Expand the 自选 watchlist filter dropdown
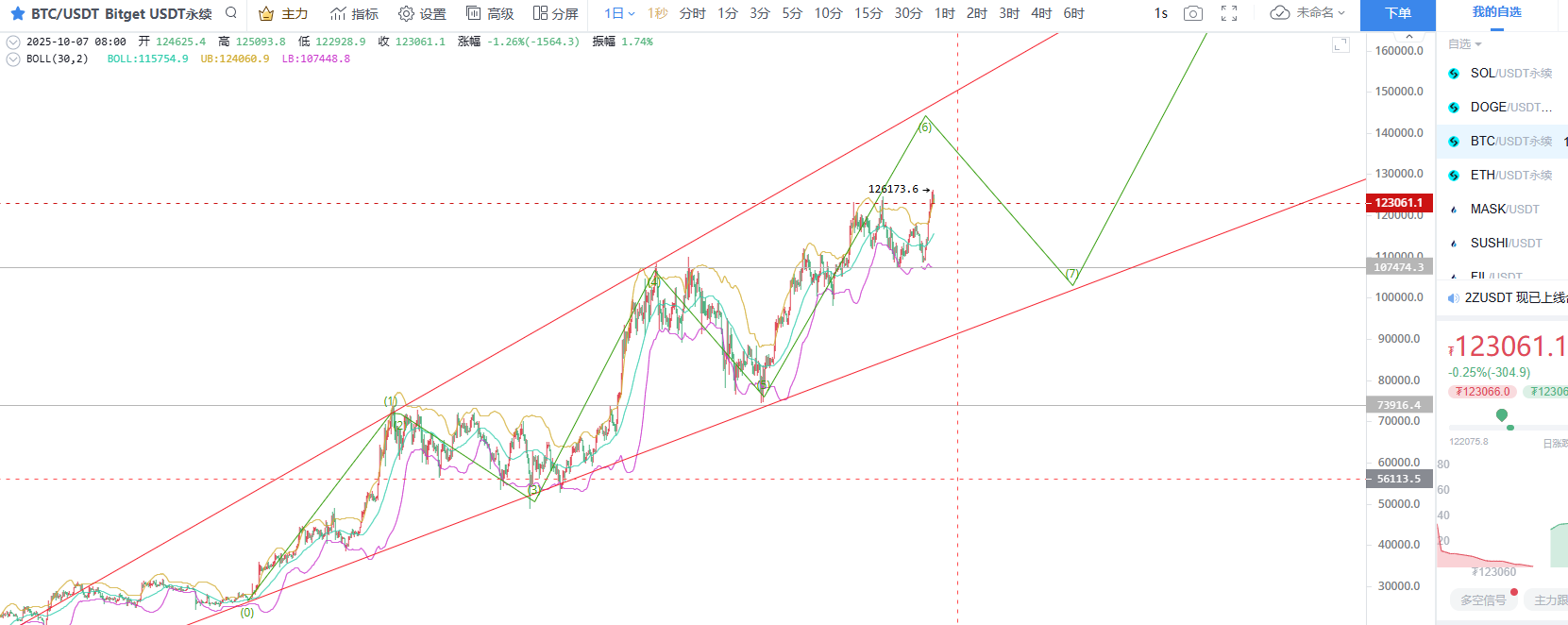Image resolution: width=1568 pixels, height=625 pixels. pos(1465,44)
